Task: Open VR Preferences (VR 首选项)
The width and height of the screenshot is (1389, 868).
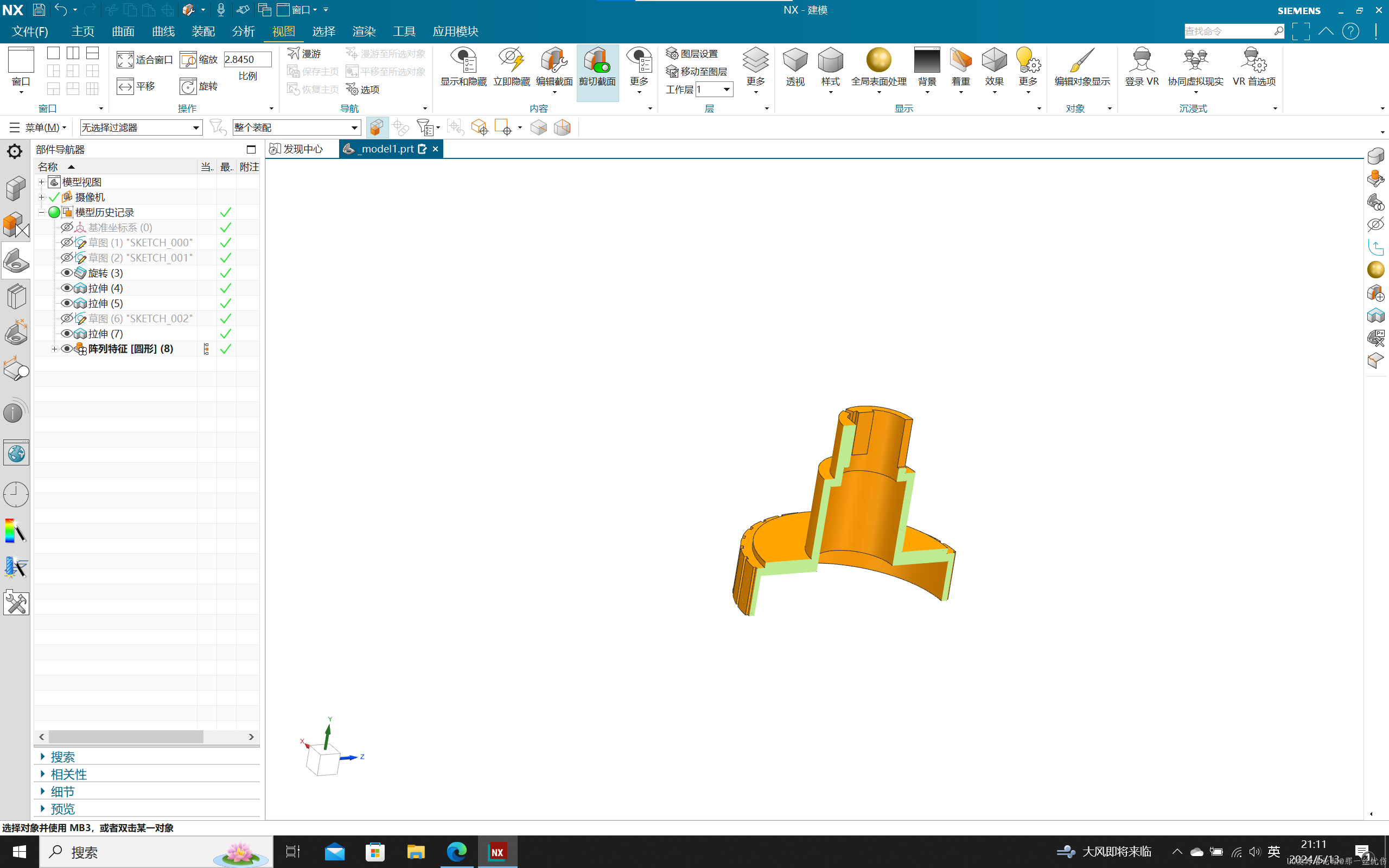Action: click(1253, 67)
